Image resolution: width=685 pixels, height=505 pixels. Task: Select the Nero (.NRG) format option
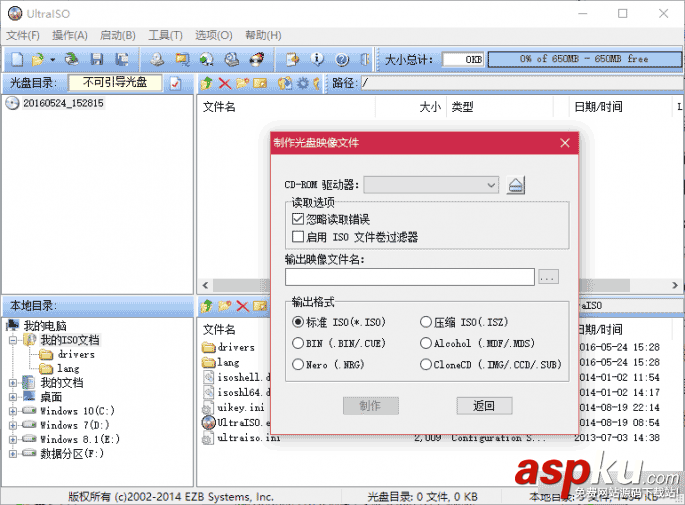tap(298, 364)
